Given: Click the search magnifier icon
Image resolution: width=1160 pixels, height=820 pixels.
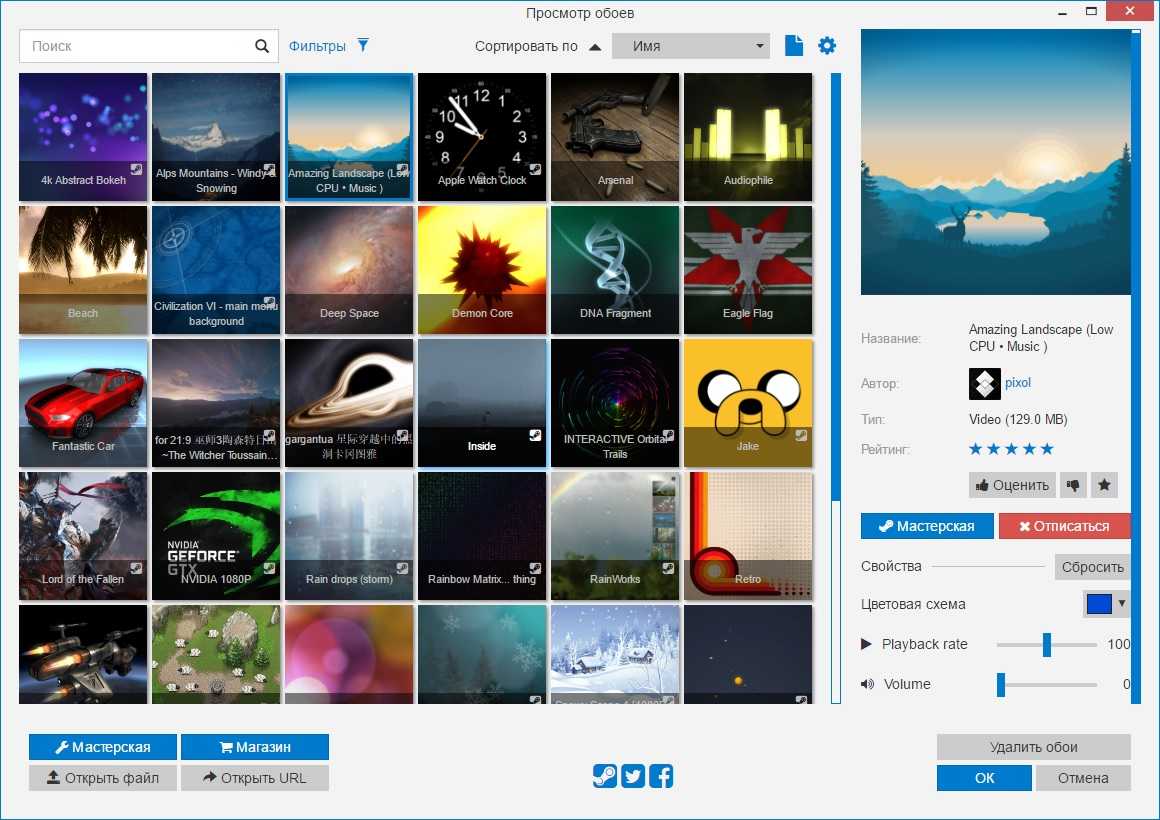Looking at the screenshot, I should click(262, 46).
